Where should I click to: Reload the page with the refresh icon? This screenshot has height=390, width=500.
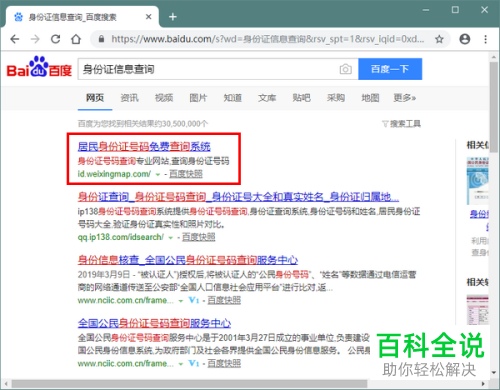point(56,39)
